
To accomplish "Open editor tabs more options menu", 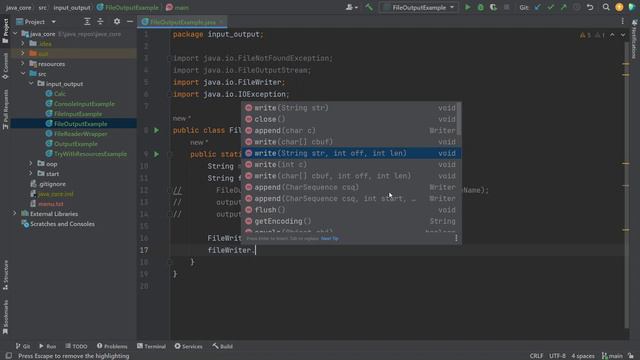I will coord(622,22).
